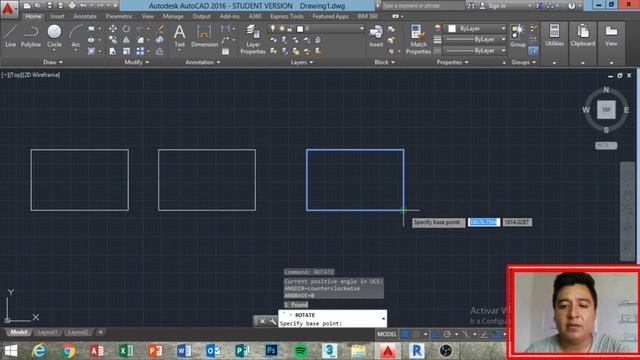Toggle layer on/off lightbulb in layer list
This screenshot has width=640, height=360.
coord(273,29)
